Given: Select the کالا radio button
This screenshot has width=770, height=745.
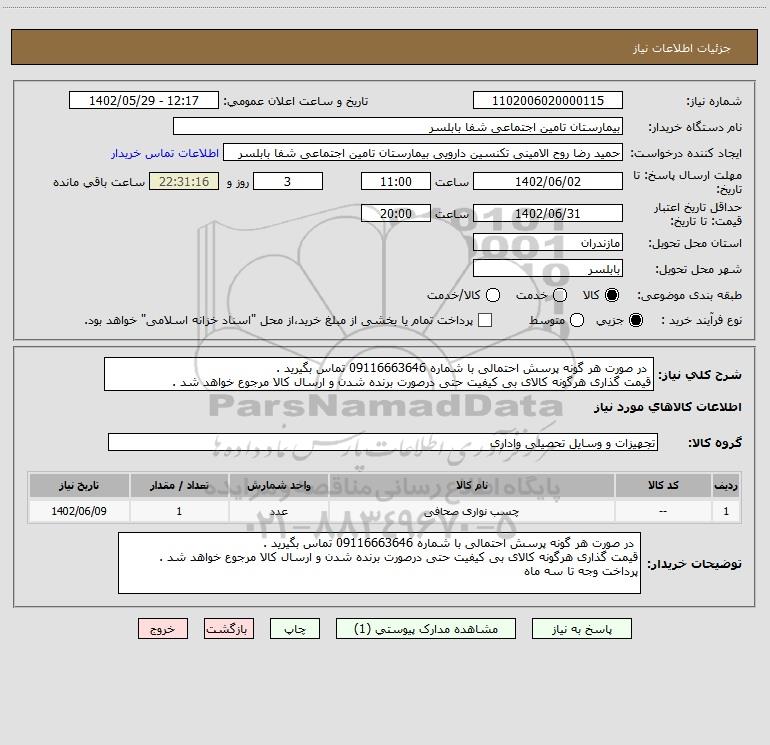Looking at the screenshot, I should pyautogui.click(x=611, y=295).
